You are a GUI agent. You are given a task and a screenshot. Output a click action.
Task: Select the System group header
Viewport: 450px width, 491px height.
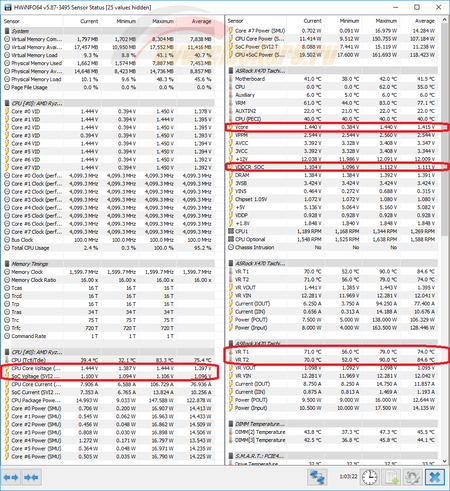[x=109, y=31]
